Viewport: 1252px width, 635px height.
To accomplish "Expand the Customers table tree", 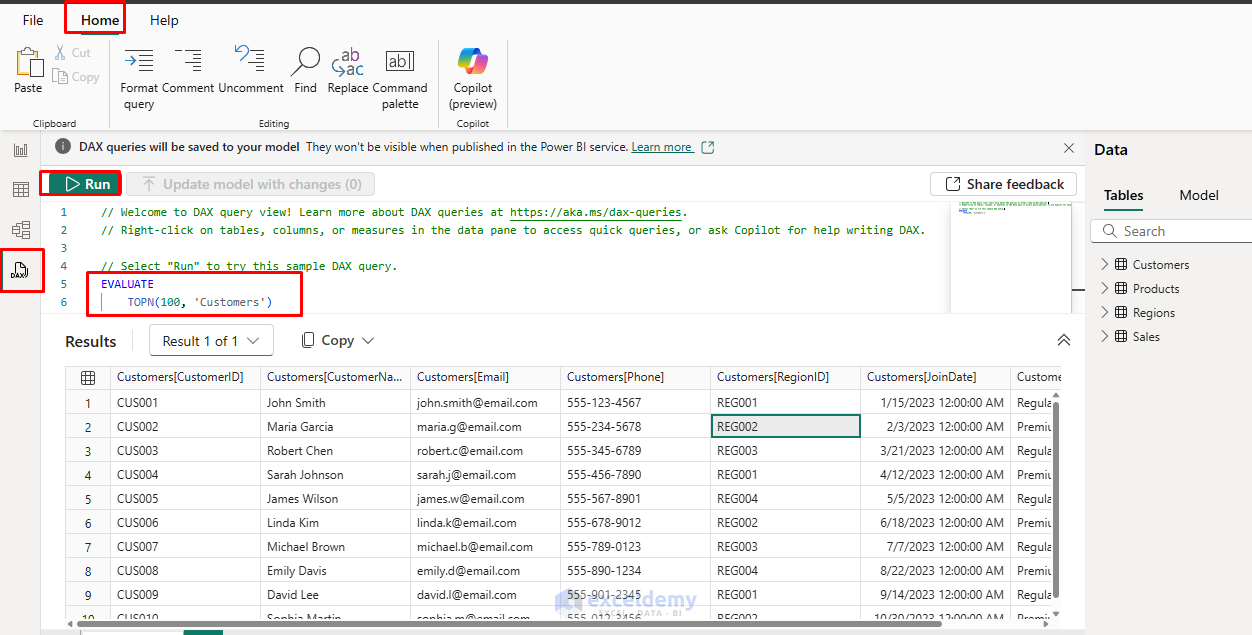I will point(1105,265).
